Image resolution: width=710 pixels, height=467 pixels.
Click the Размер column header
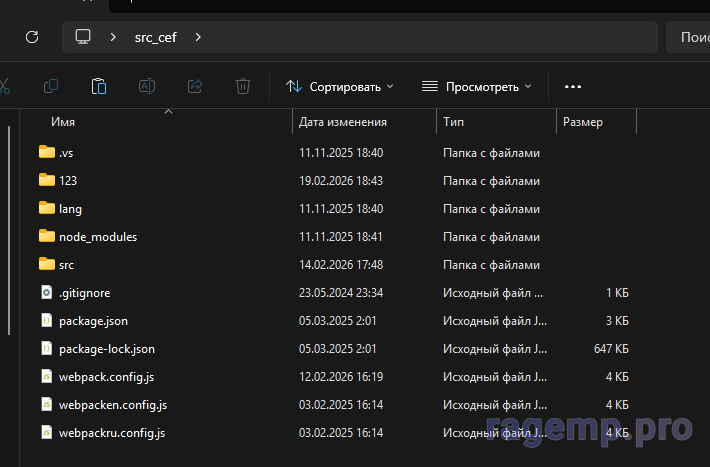[582, 122]
